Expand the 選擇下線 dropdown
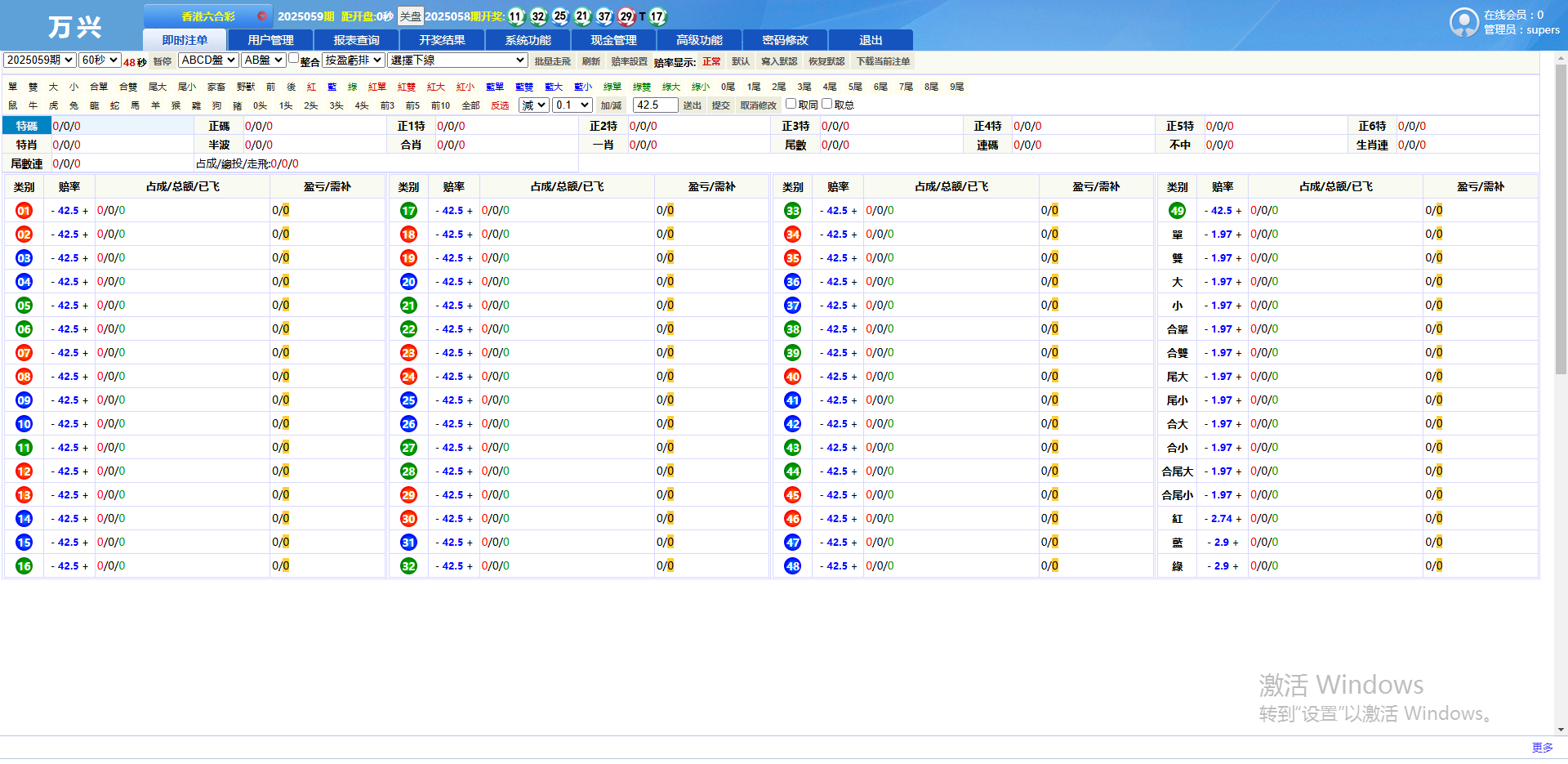This screenshot has height=764, width=1568. point(457,60)
